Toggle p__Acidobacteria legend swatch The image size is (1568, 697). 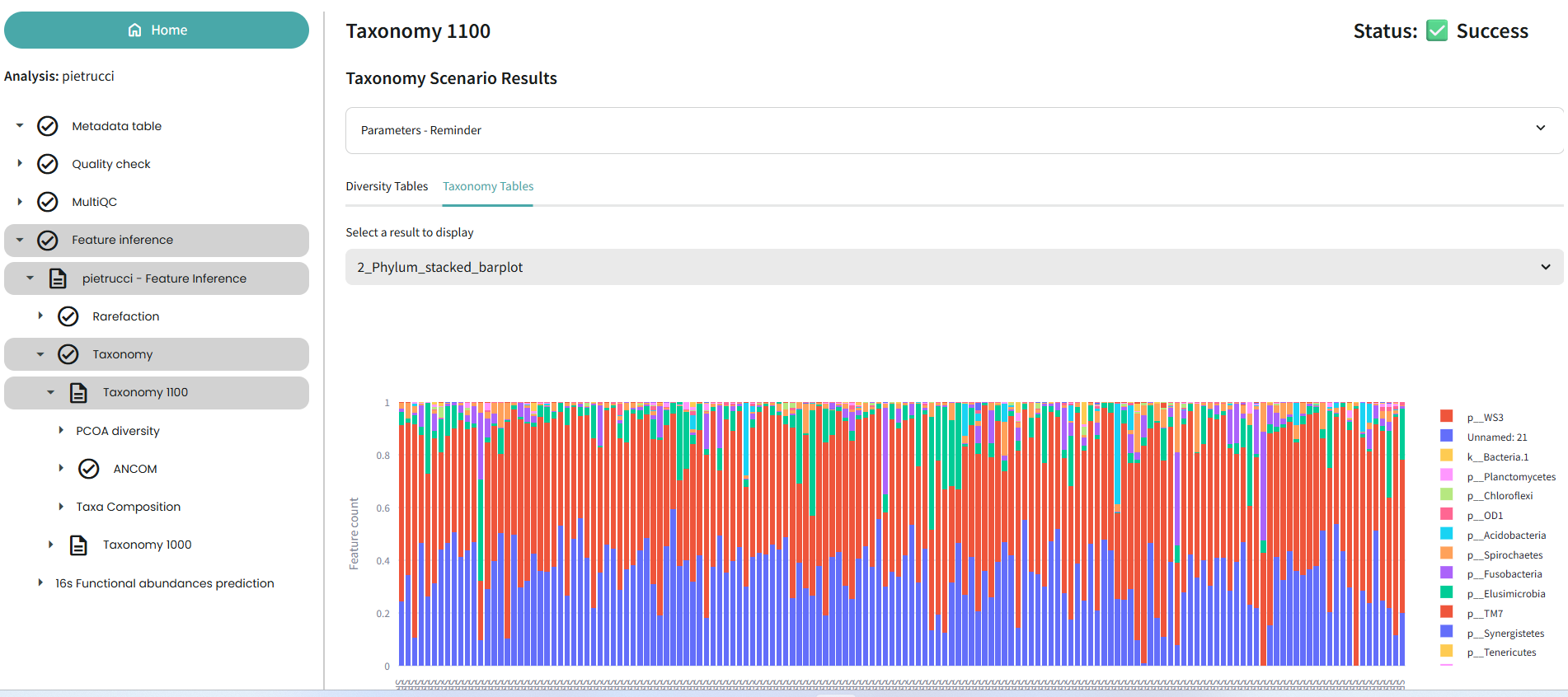[1446, 534]
